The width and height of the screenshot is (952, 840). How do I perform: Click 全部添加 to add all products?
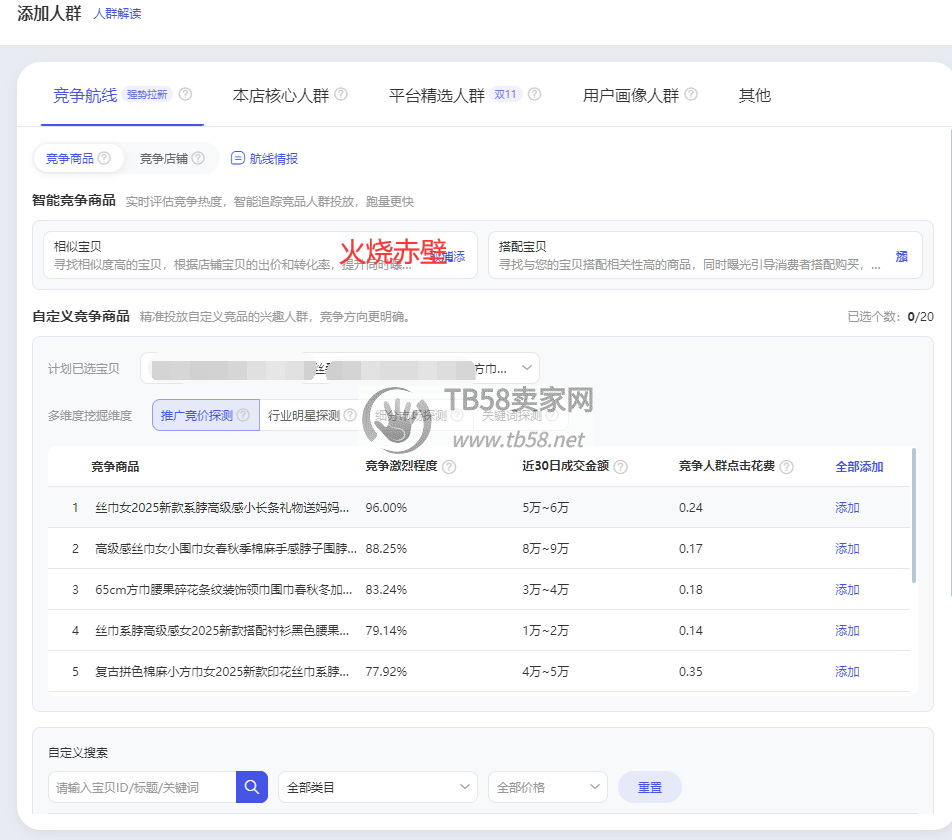[x=859, y=467]
